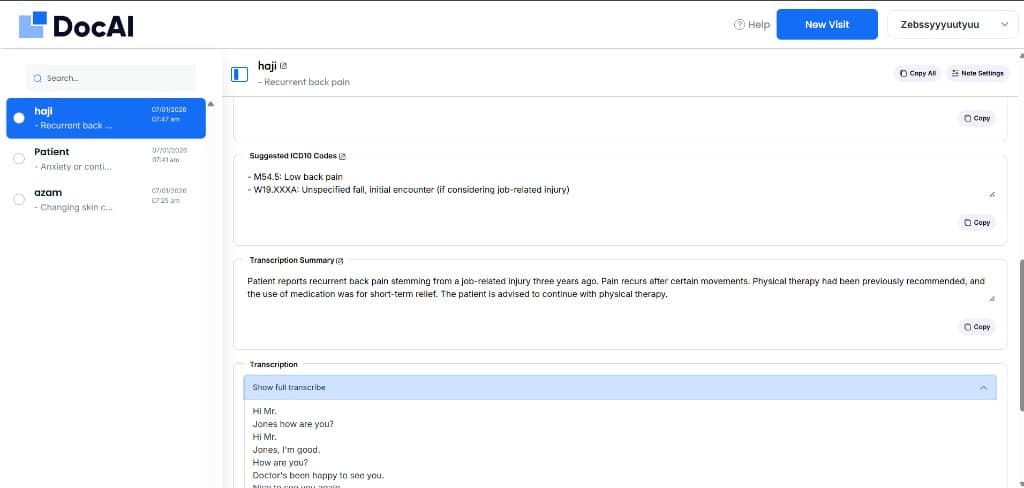Start a New Visit
This screenshot has width=1024, height=488.
click(827, 24)
